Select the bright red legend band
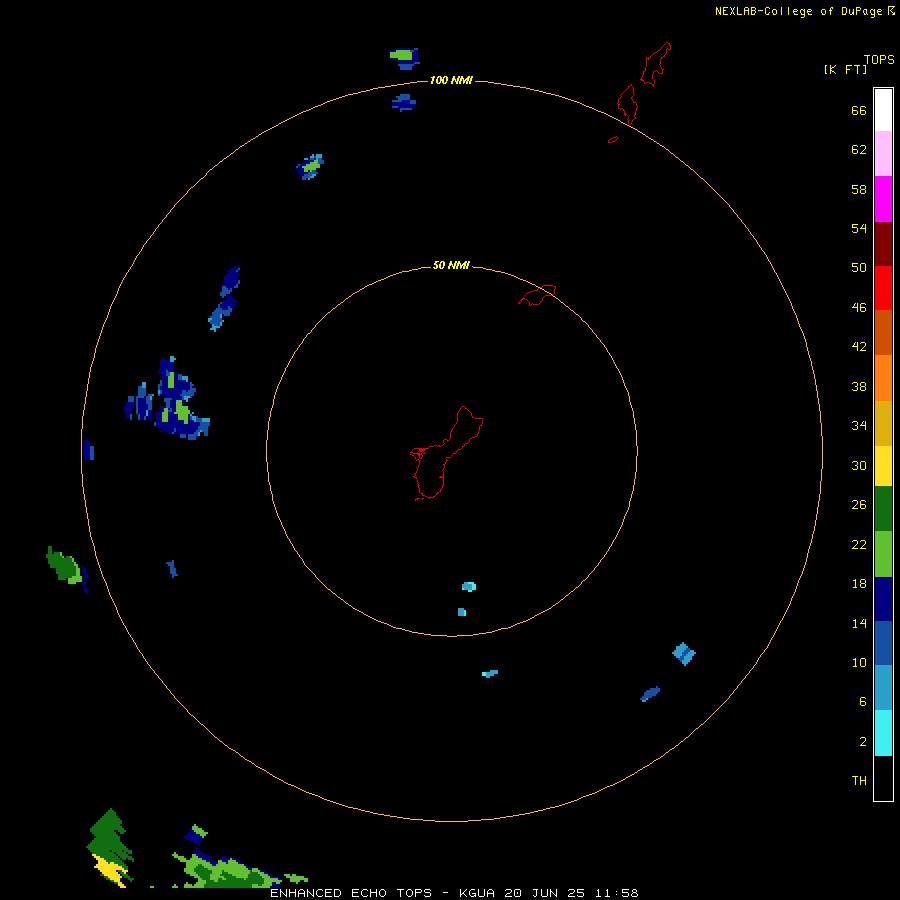This screenshot has width=900, height=900. point(883,288)
